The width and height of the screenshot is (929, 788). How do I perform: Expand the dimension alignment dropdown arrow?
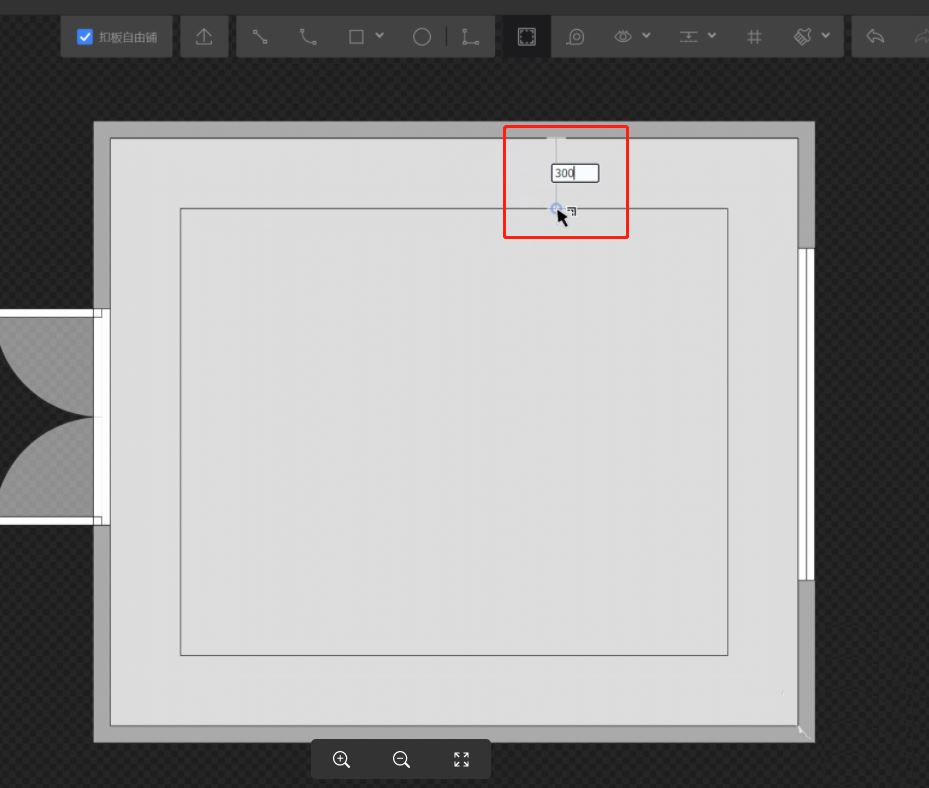tap(712, 37)
